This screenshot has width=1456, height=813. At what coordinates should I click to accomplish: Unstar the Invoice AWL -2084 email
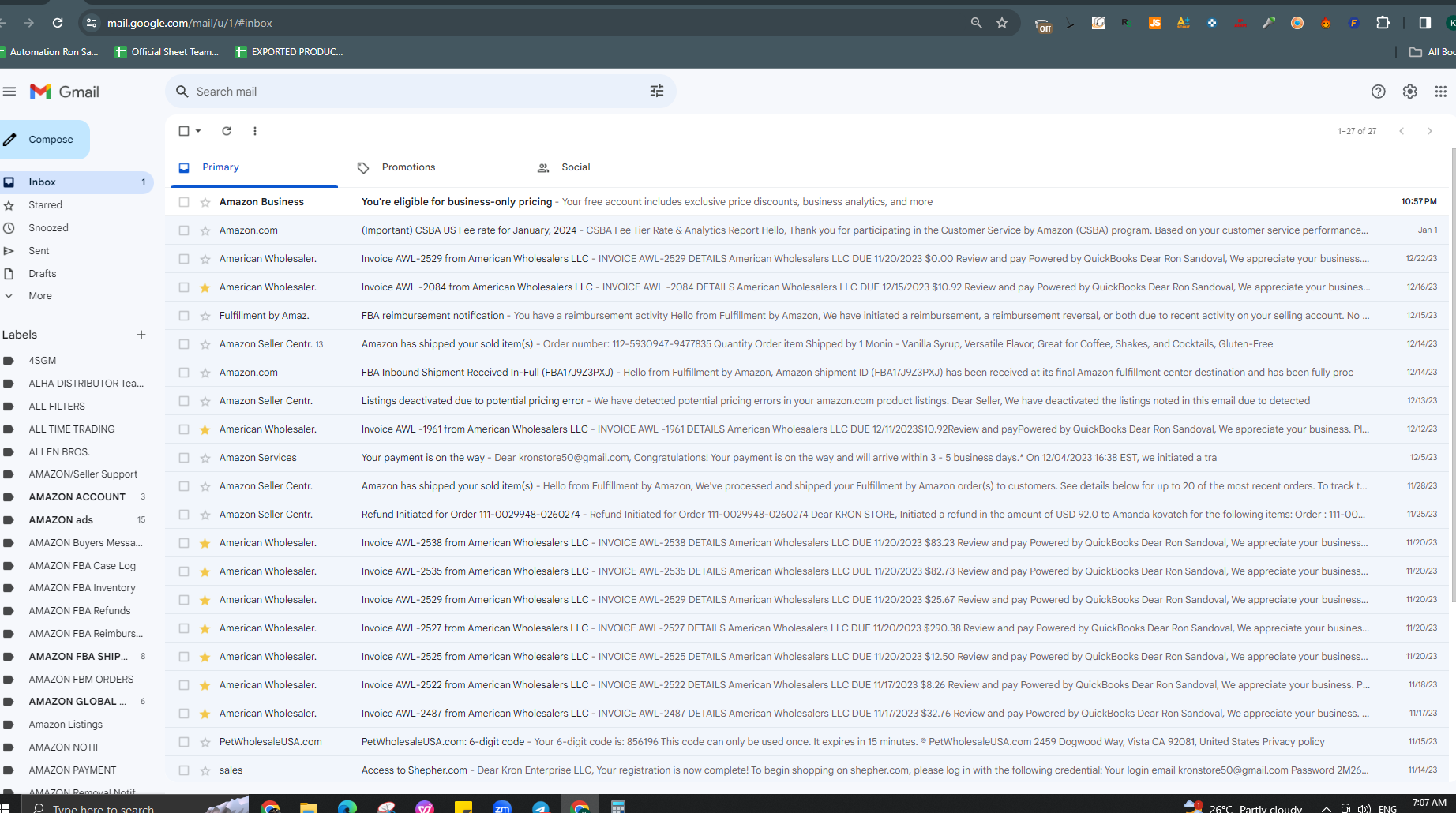pyautogui.click(x=205, y=287)
